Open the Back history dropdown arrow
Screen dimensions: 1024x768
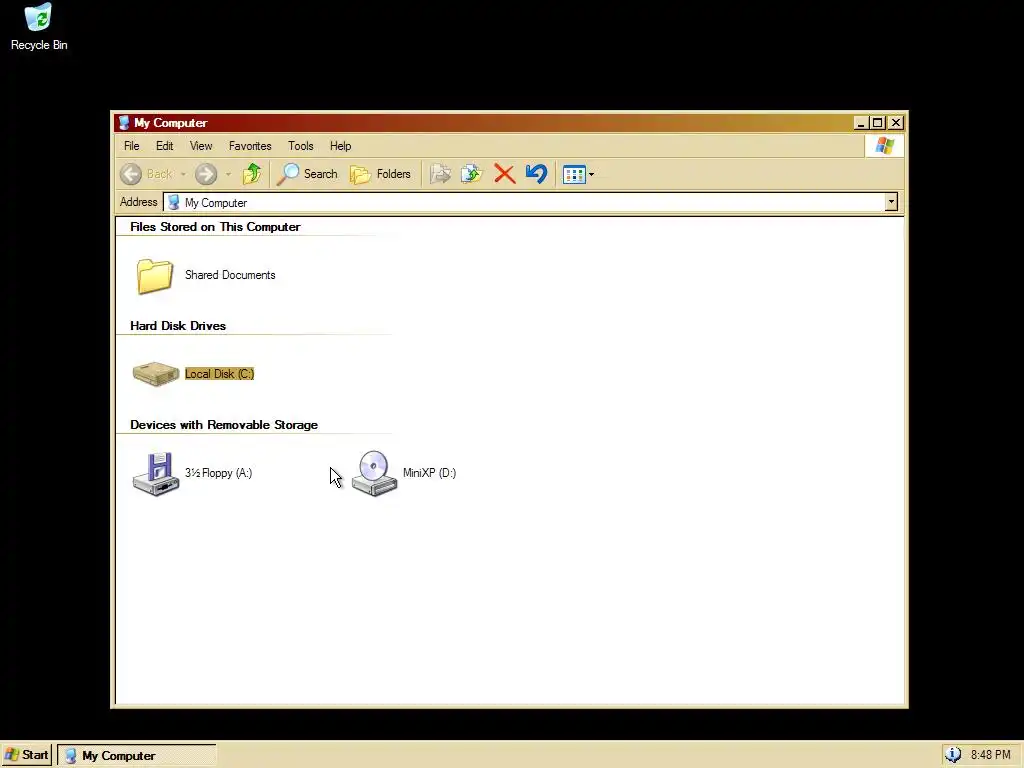pyautogui.click(x=184, y=174)
